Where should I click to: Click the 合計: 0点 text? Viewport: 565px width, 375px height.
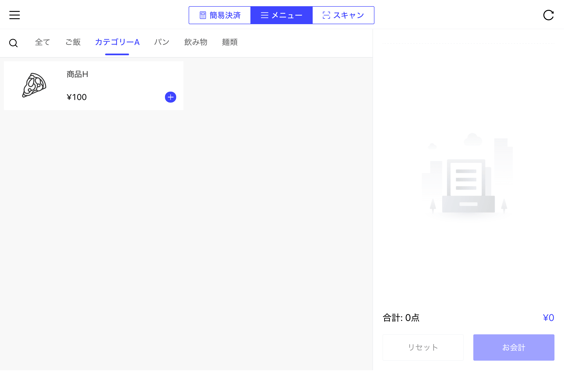click(x=401, y=318)
